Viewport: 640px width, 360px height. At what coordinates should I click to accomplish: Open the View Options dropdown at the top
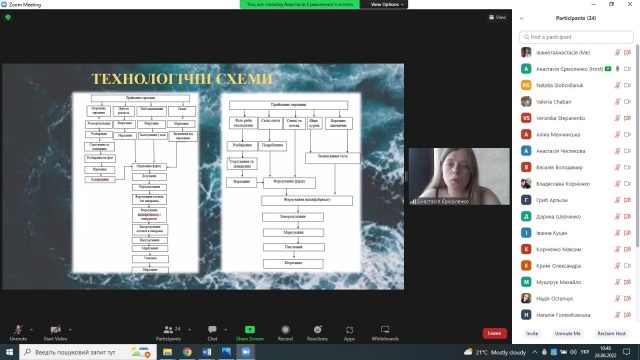click(387, 4)
